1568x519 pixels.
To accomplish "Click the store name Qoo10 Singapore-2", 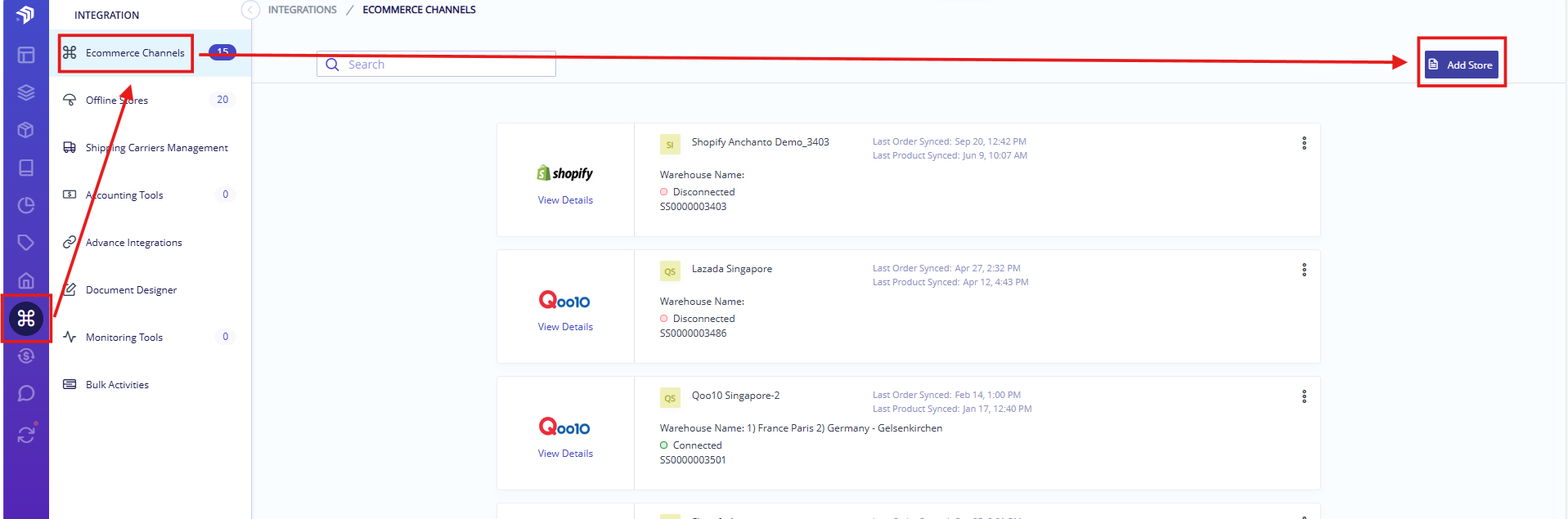I will click(735, 396).
